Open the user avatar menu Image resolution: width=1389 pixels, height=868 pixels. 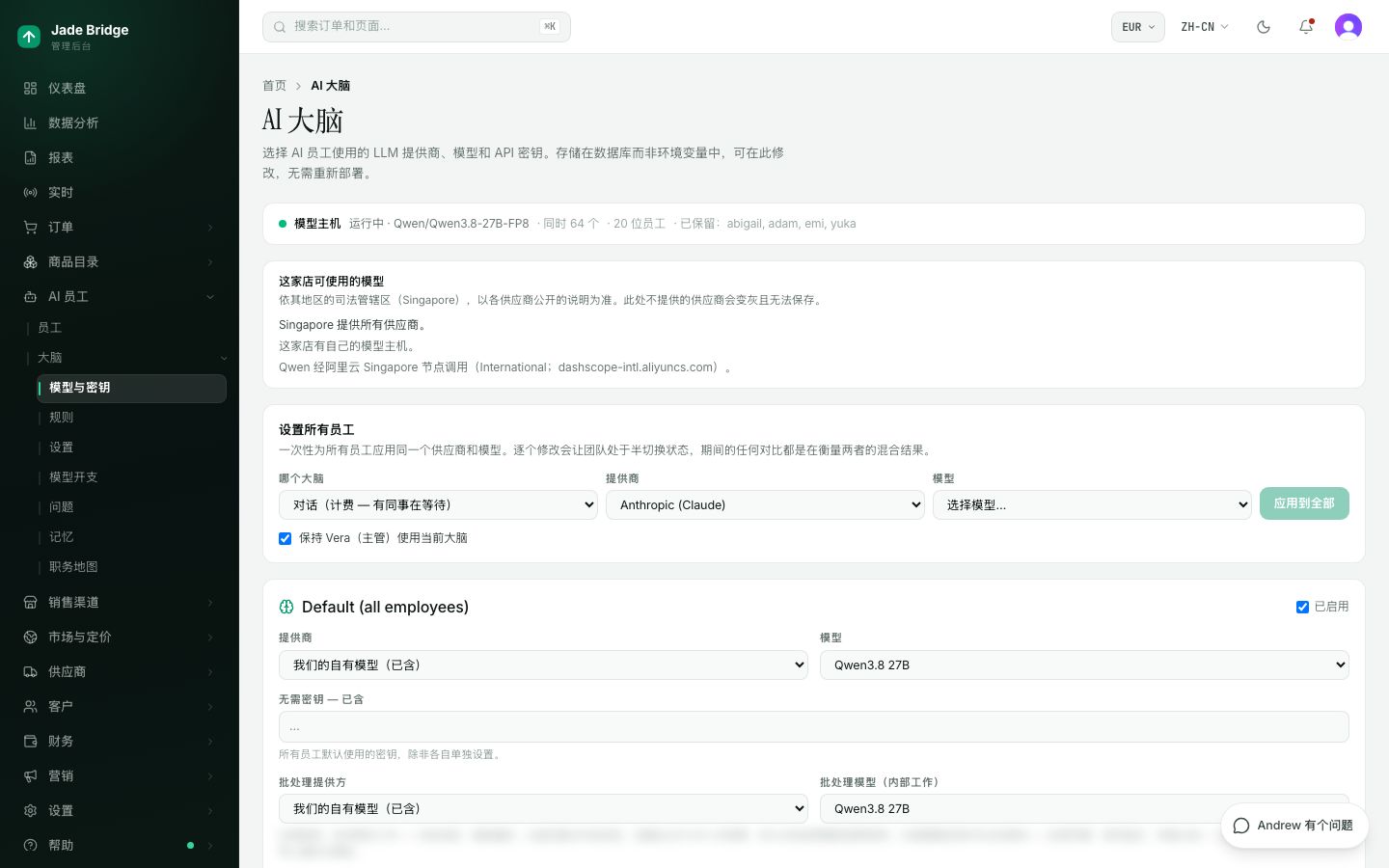click(x=1348, y=27)
